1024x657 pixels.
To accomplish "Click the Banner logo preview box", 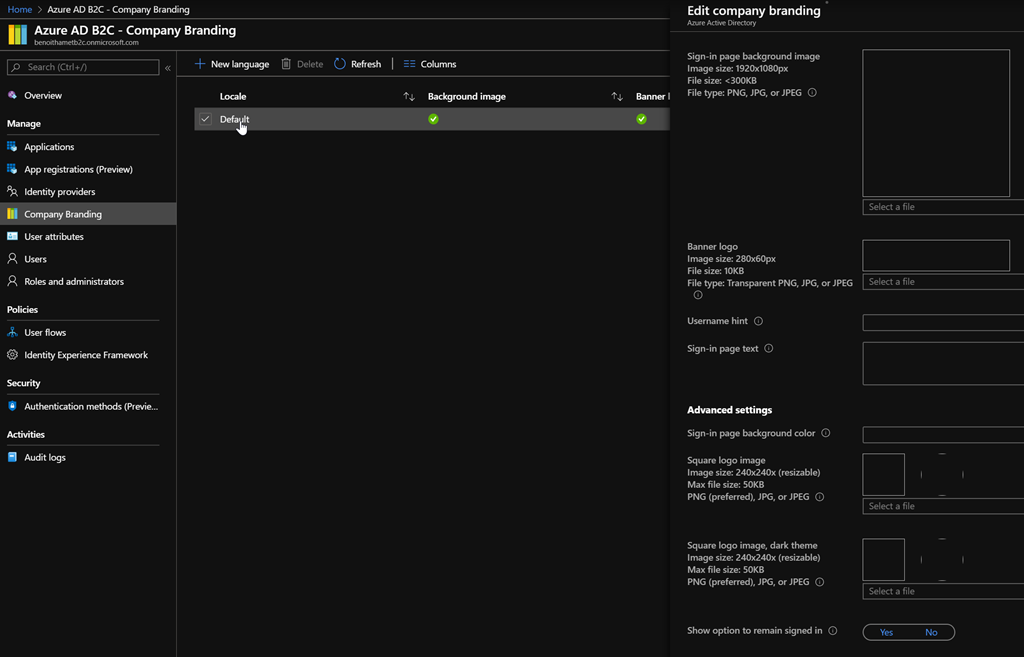I will [936, 255].
